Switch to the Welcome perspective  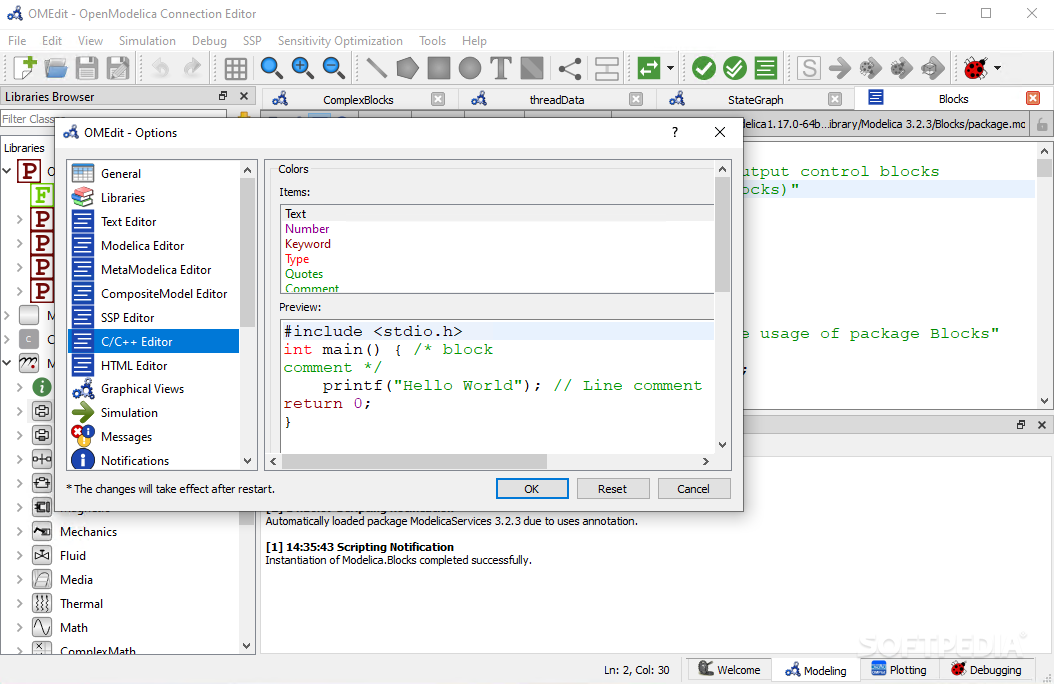coord(729,670)
